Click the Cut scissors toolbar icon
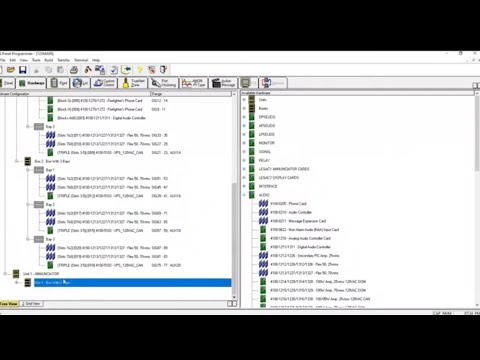Screen dimensions: 480x360 coord(36,70)
